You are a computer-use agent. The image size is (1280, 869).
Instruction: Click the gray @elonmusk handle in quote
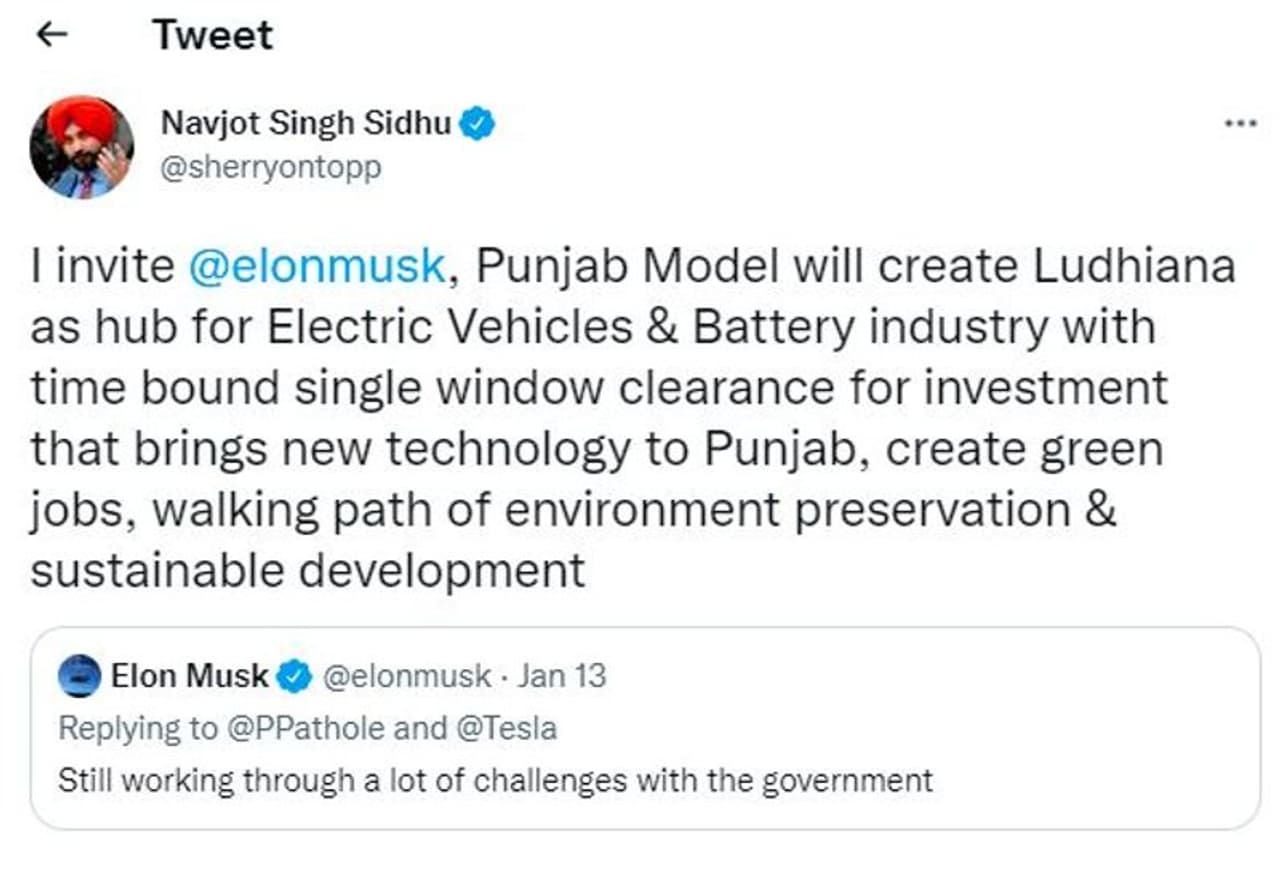(x=408, y=676)
